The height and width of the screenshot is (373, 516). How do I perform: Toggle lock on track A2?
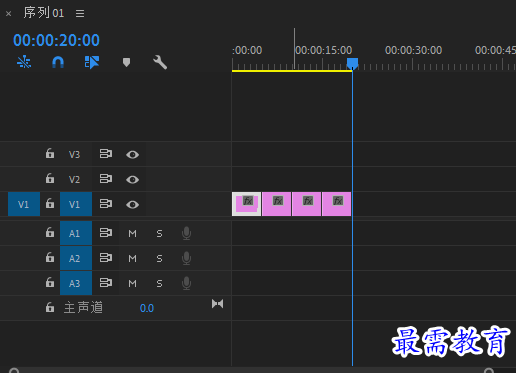point(50,257)
